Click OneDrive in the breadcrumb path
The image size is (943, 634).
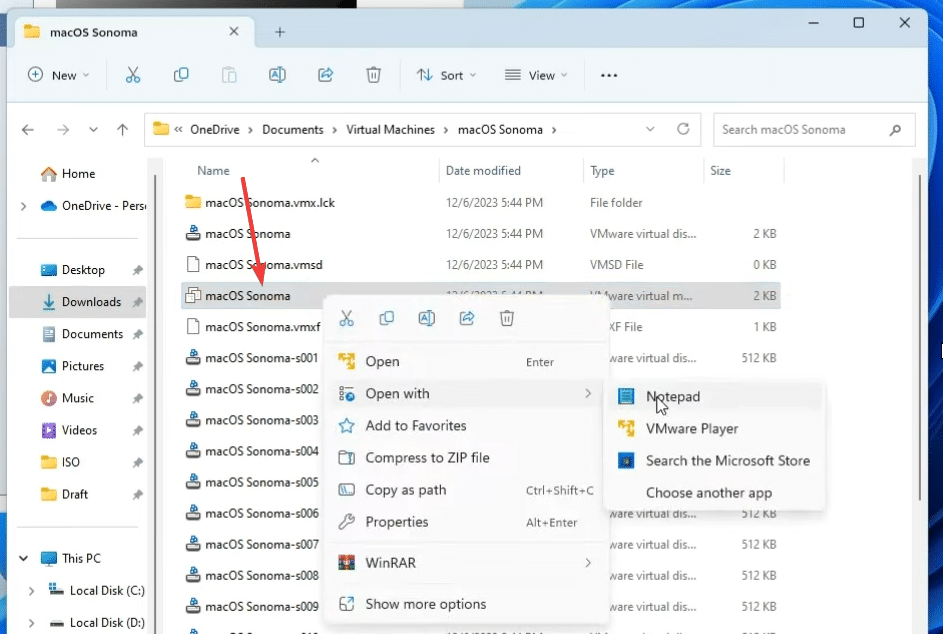click(x=215, y=129)
